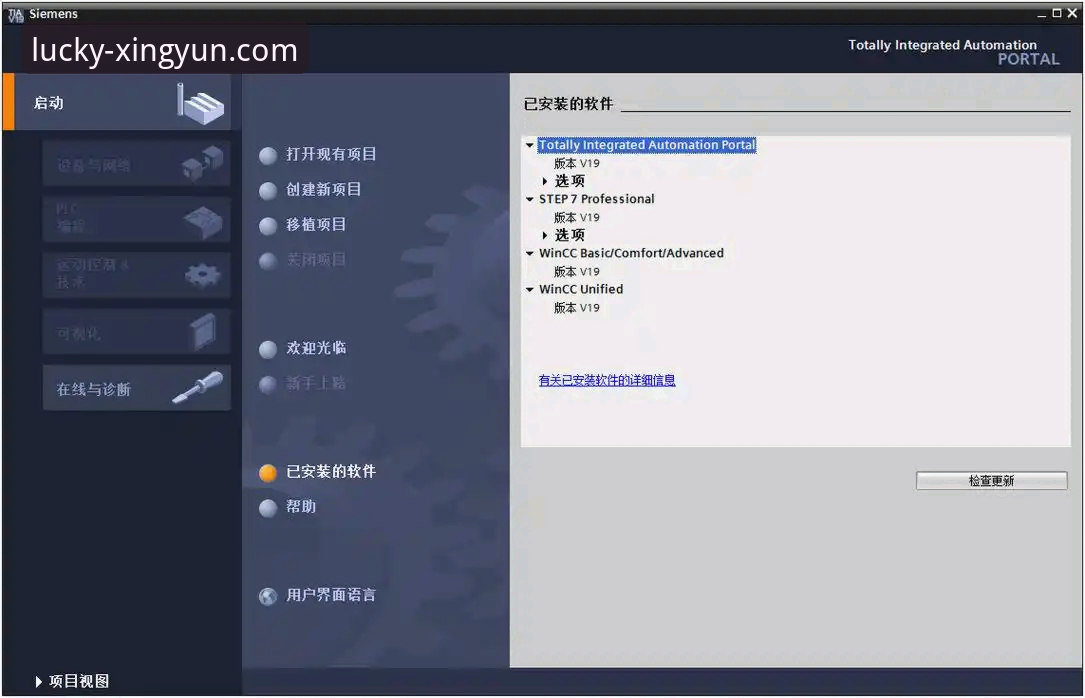
Task: Select the STEP 7 Professional tree item
Action: tap(596, 199)
